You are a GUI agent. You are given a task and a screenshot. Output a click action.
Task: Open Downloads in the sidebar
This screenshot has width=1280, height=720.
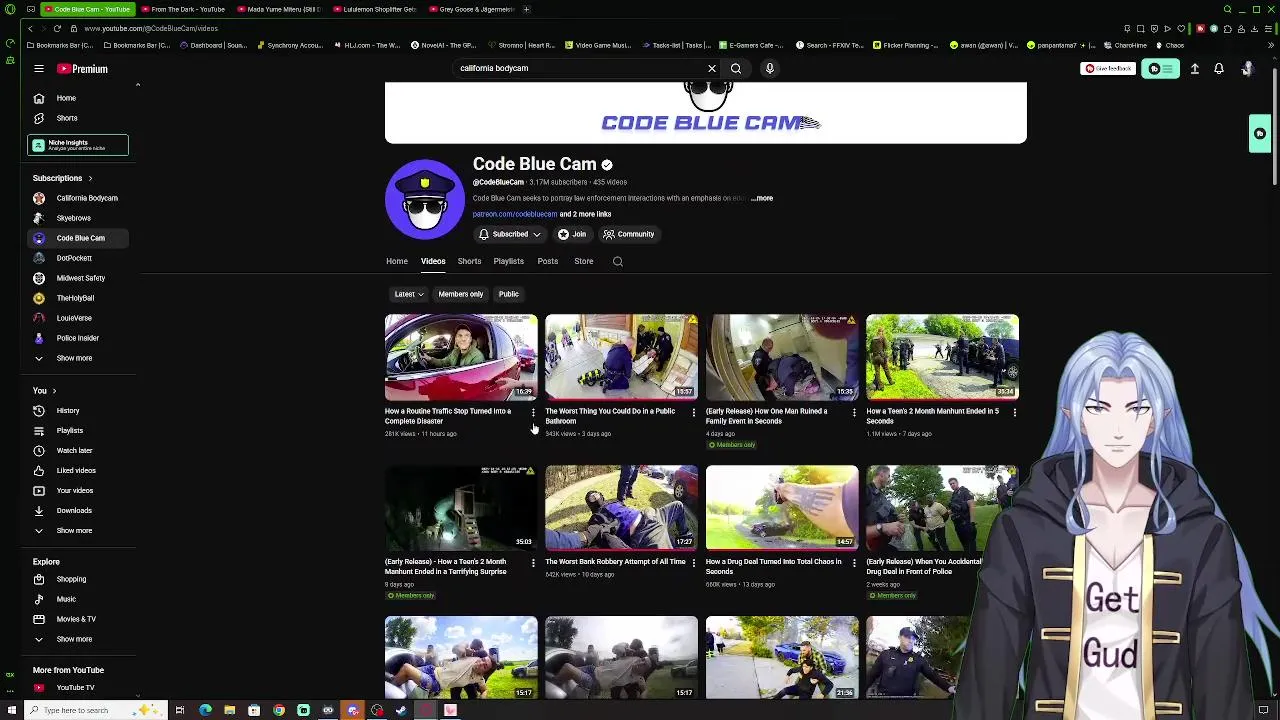[78, 511]
